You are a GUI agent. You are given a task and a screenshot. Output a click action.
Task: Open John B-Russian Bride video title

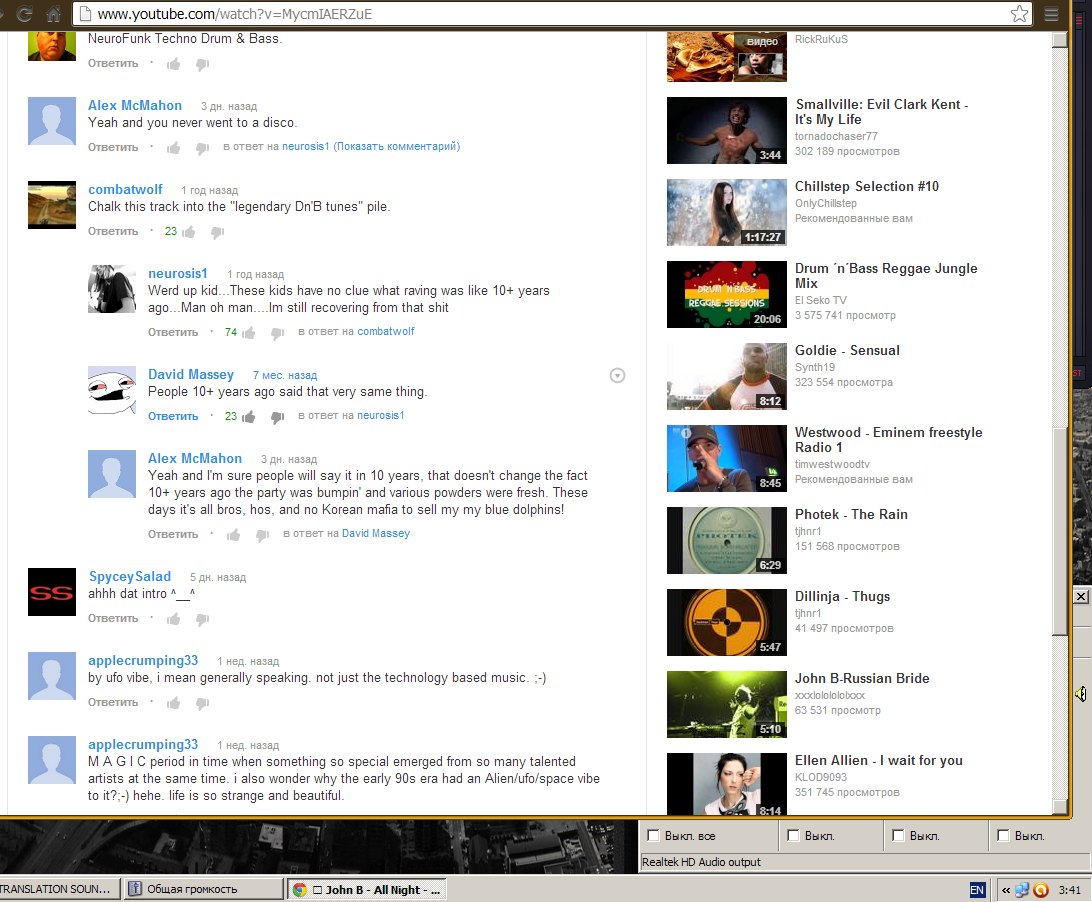[x=862, y=678]
